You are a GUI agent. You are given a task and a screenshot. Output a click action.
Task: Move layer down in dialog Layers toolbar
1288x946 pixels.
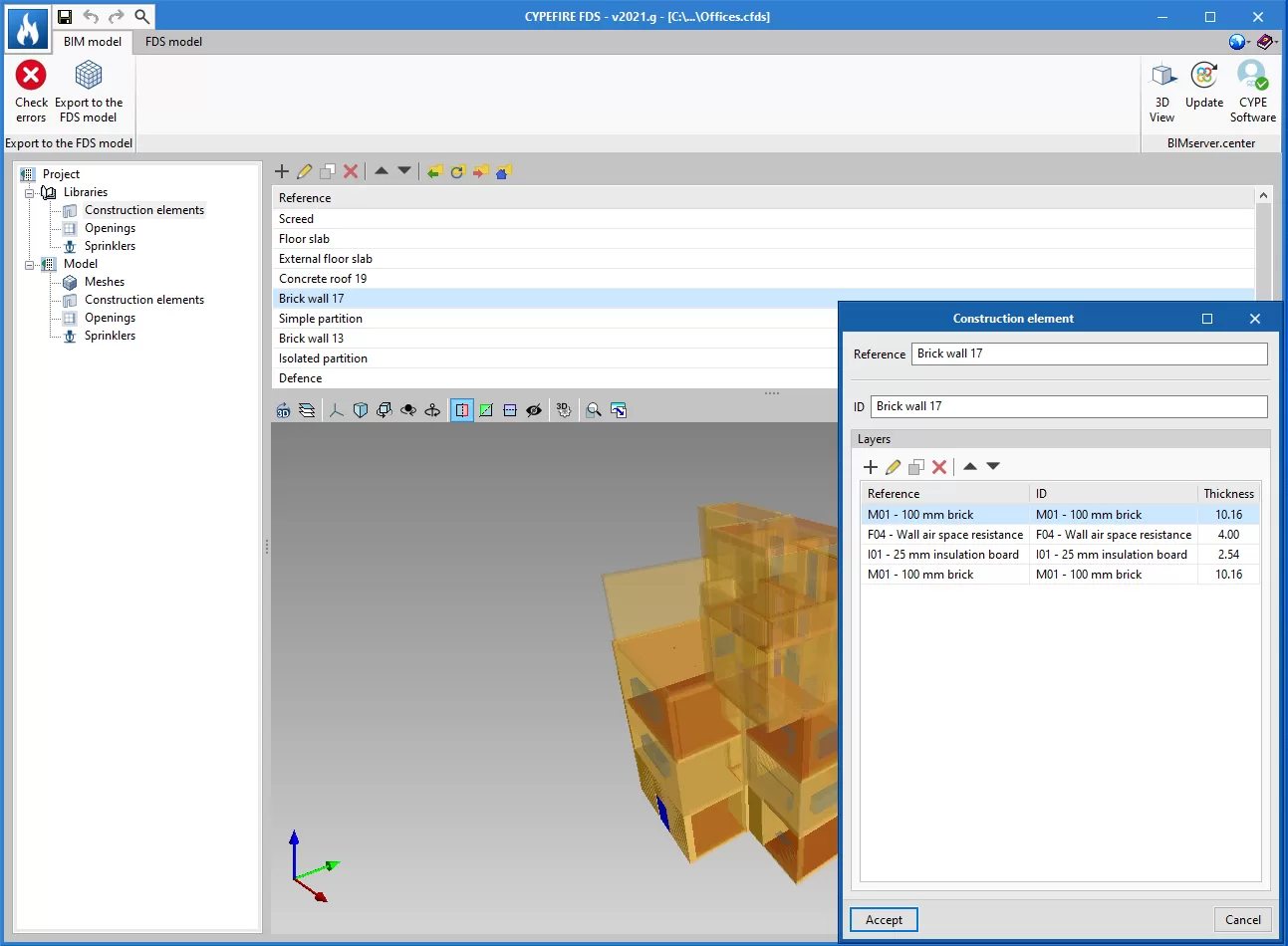tap(993, 465)
